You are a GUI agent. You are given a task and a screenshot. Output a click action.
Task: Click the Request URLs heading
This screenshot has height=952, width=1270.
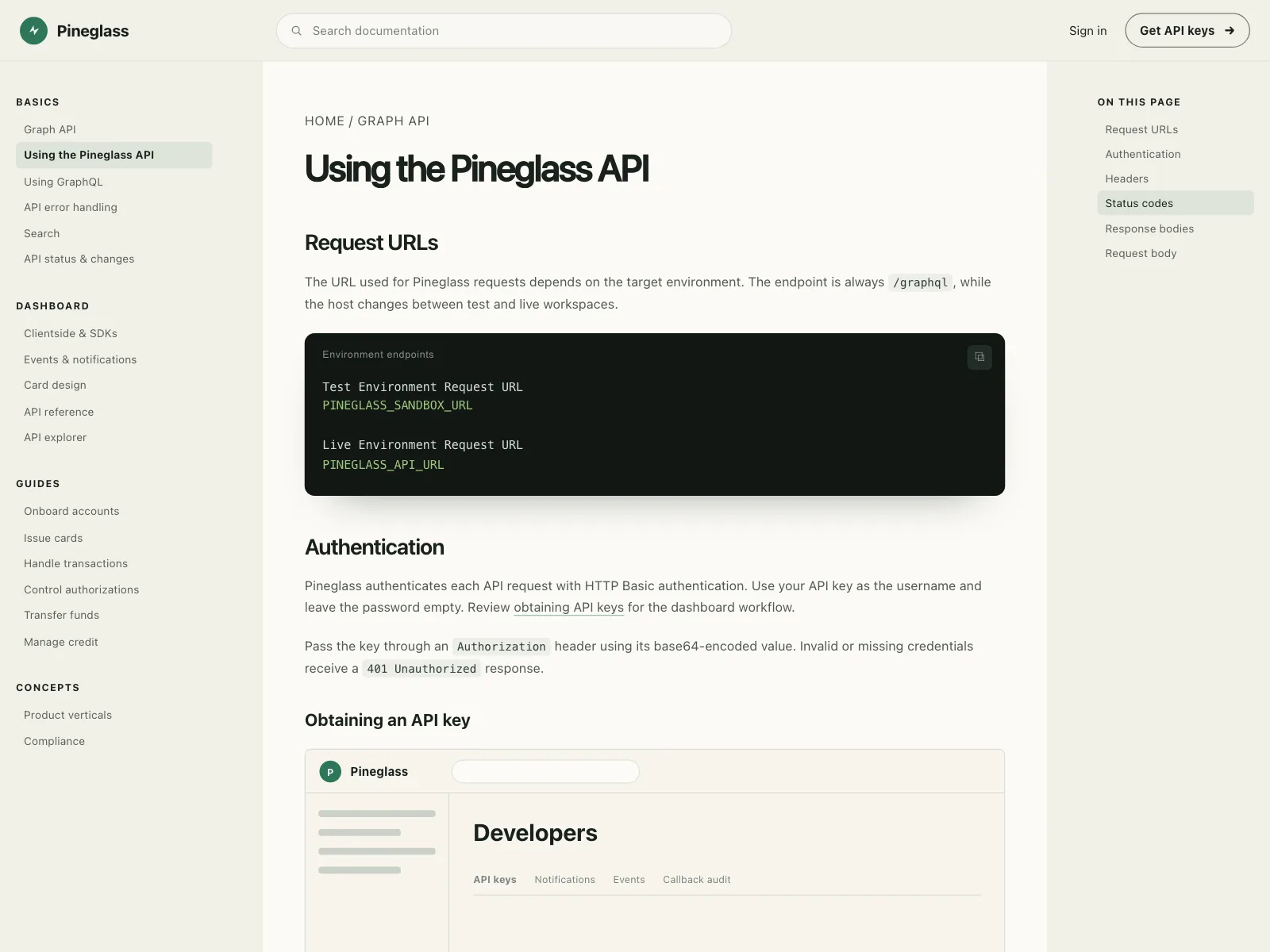tap(371, 243)
